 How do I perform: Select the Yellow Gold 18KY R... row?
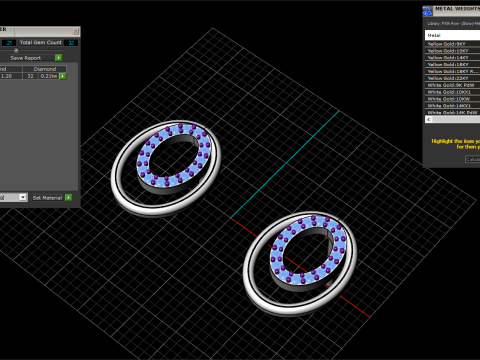click(452, 71)
